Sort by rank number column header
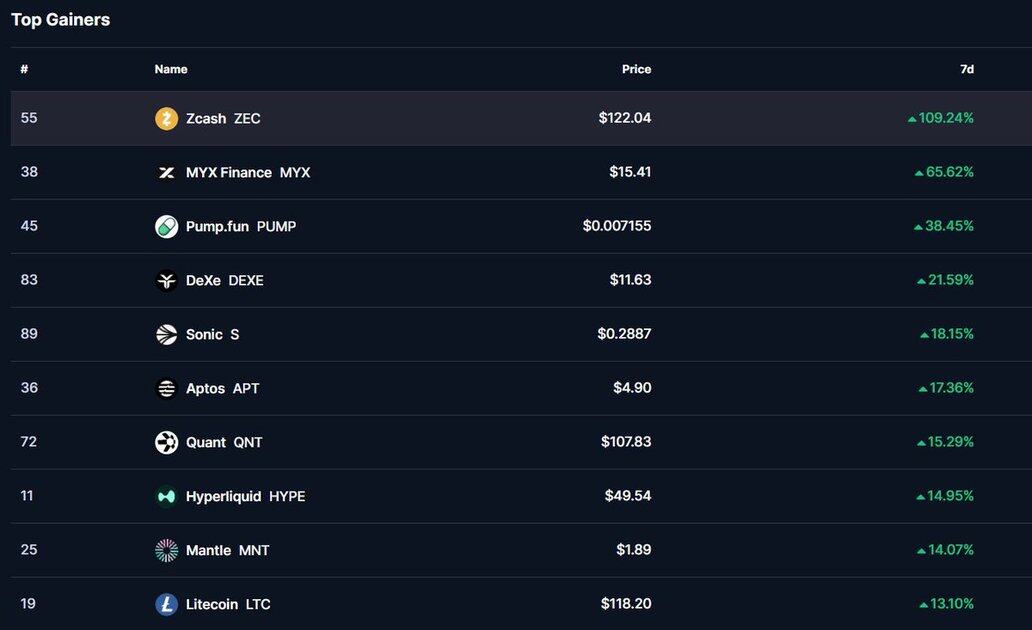 pos(24,69)
